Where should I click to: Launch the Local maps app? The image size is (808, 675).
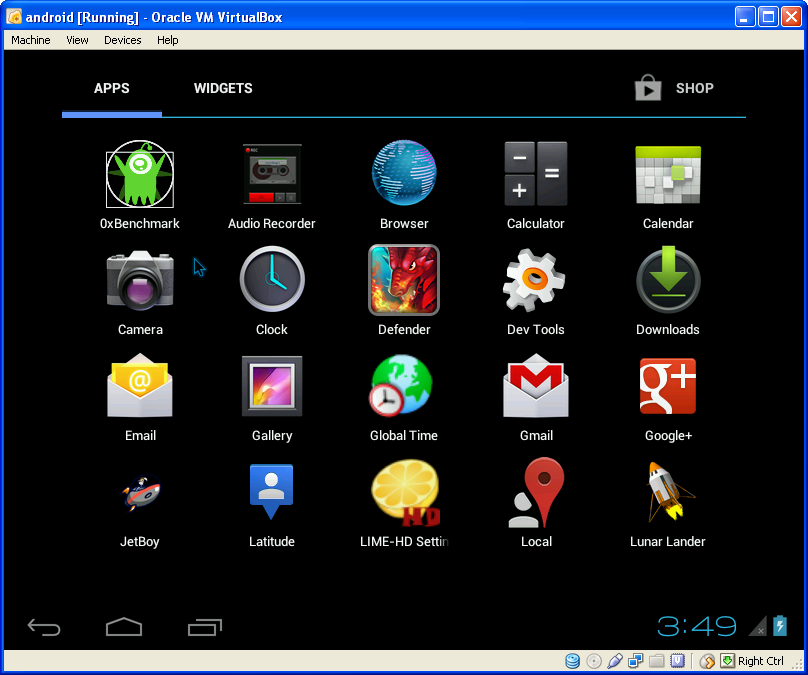click(x=536, y=493)
